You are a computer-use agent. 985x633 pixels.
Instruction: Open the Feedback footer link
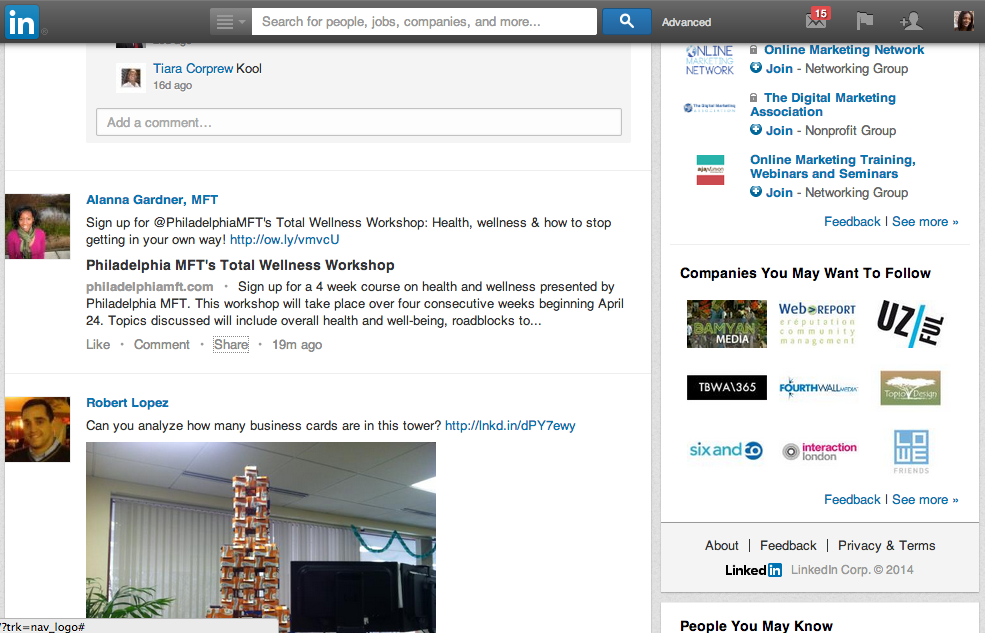coord(788,545)
